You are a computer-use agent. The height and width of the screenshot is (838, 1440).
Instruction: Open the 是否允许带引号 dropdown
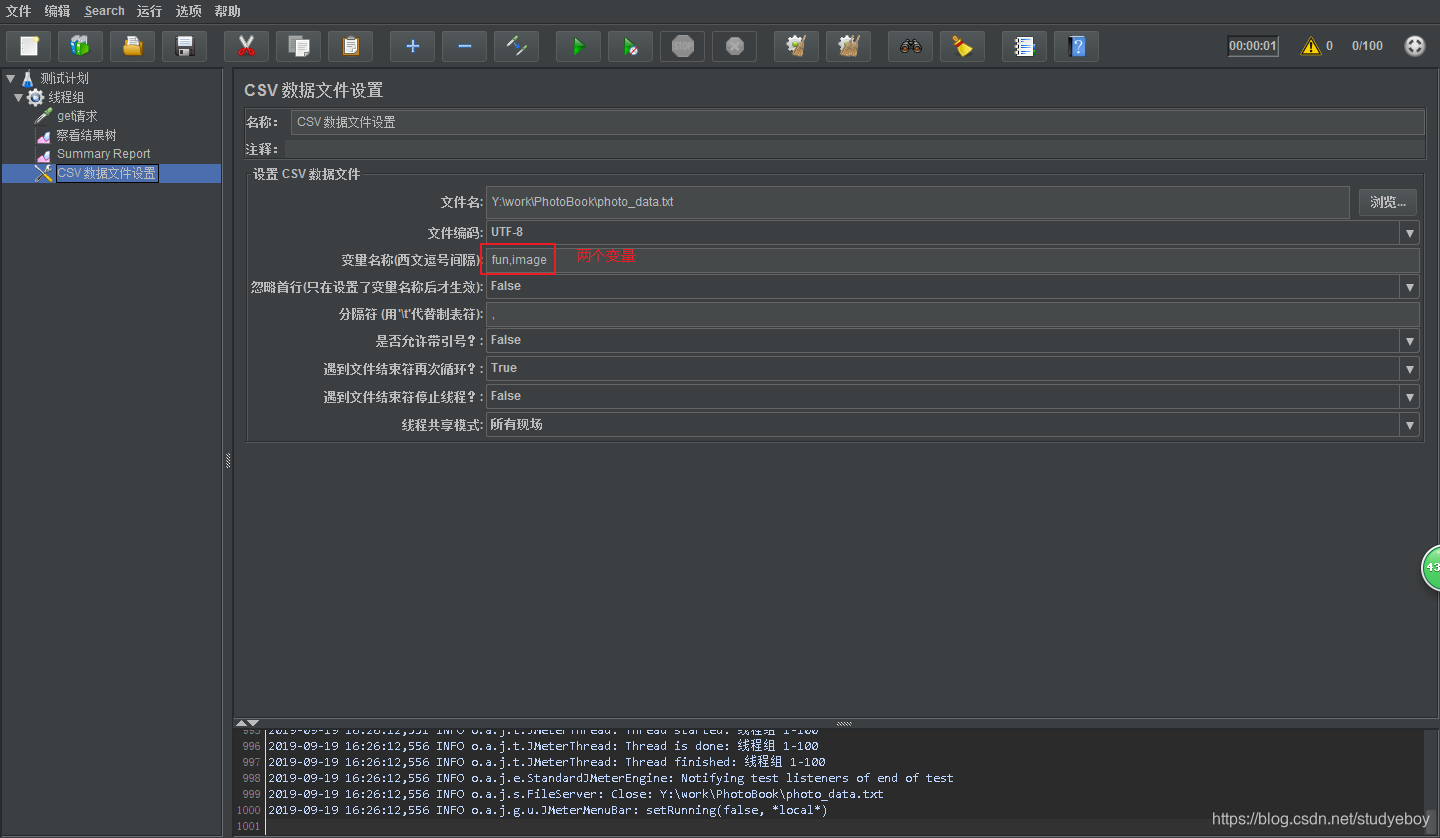pyautogui.click(x=1410, y=341)
